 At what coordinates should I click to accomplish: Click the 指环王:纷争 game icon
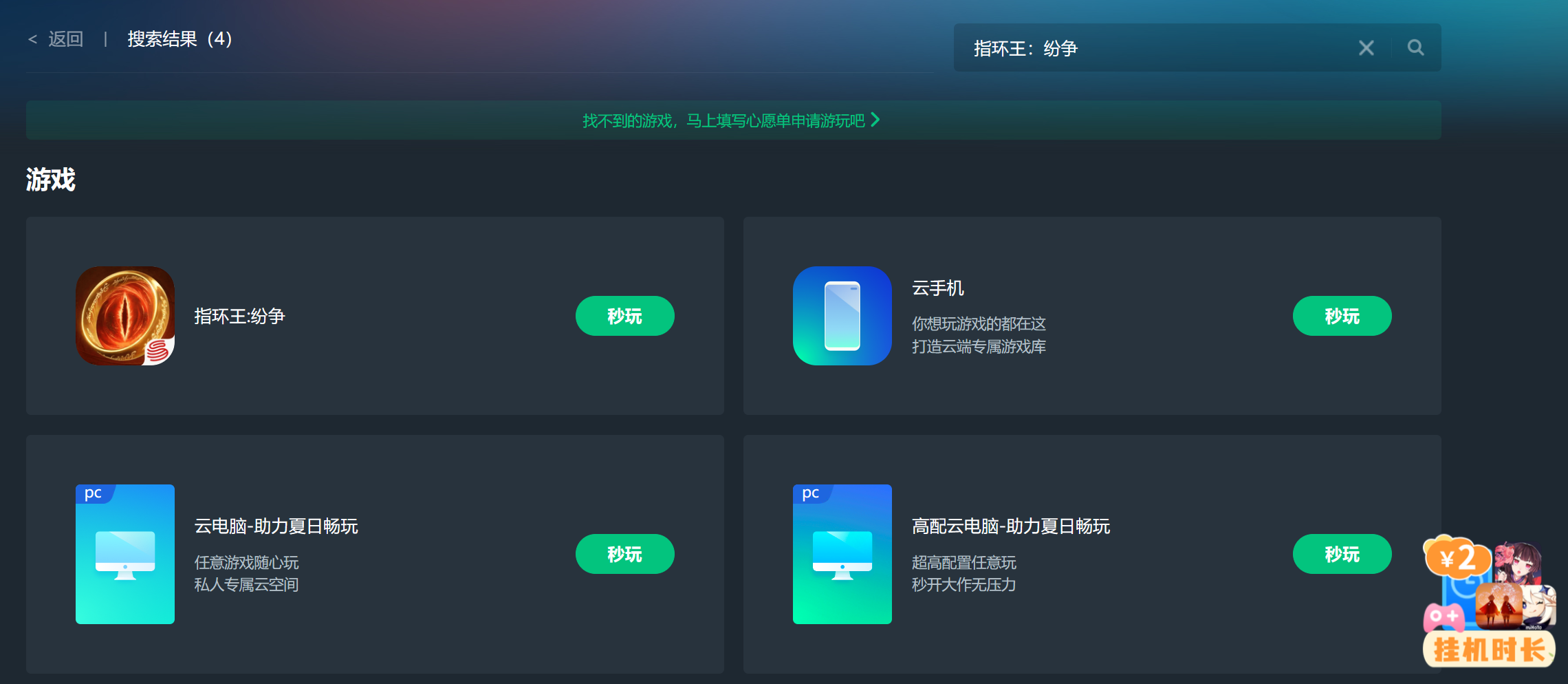click(125, 316)
